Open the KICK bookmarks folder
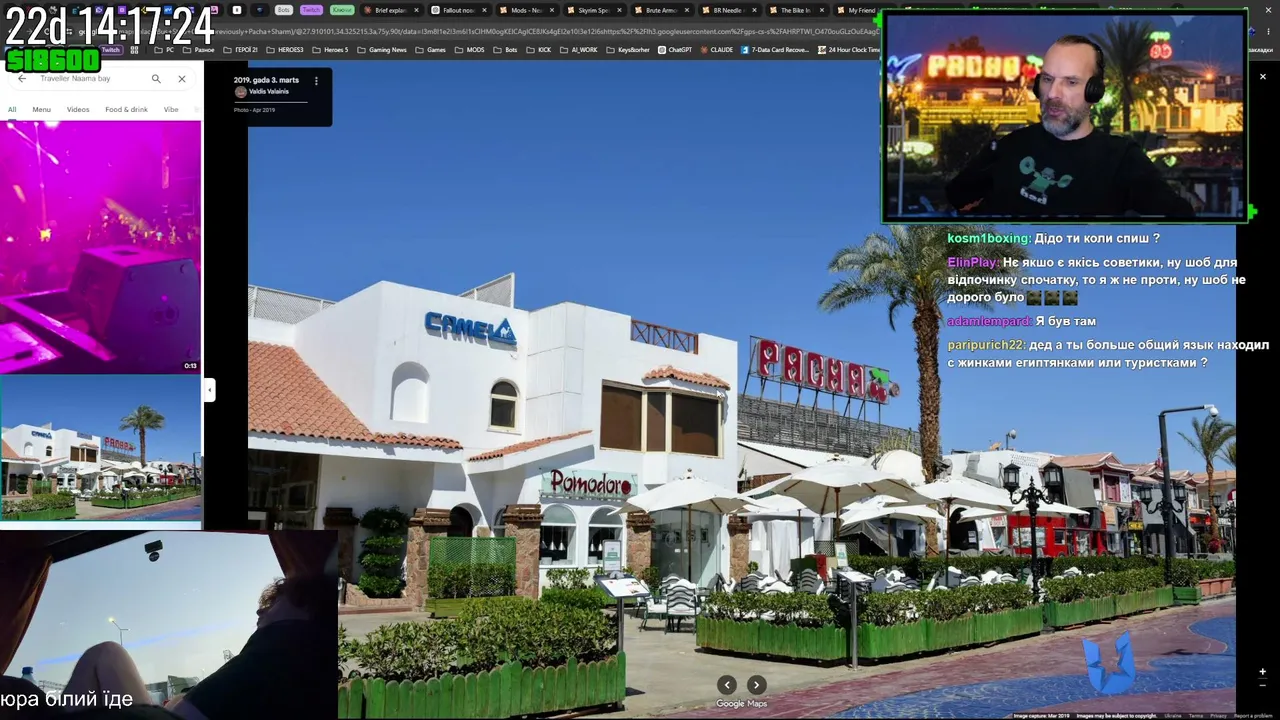Screen dimensions: 1280x720 539,50
